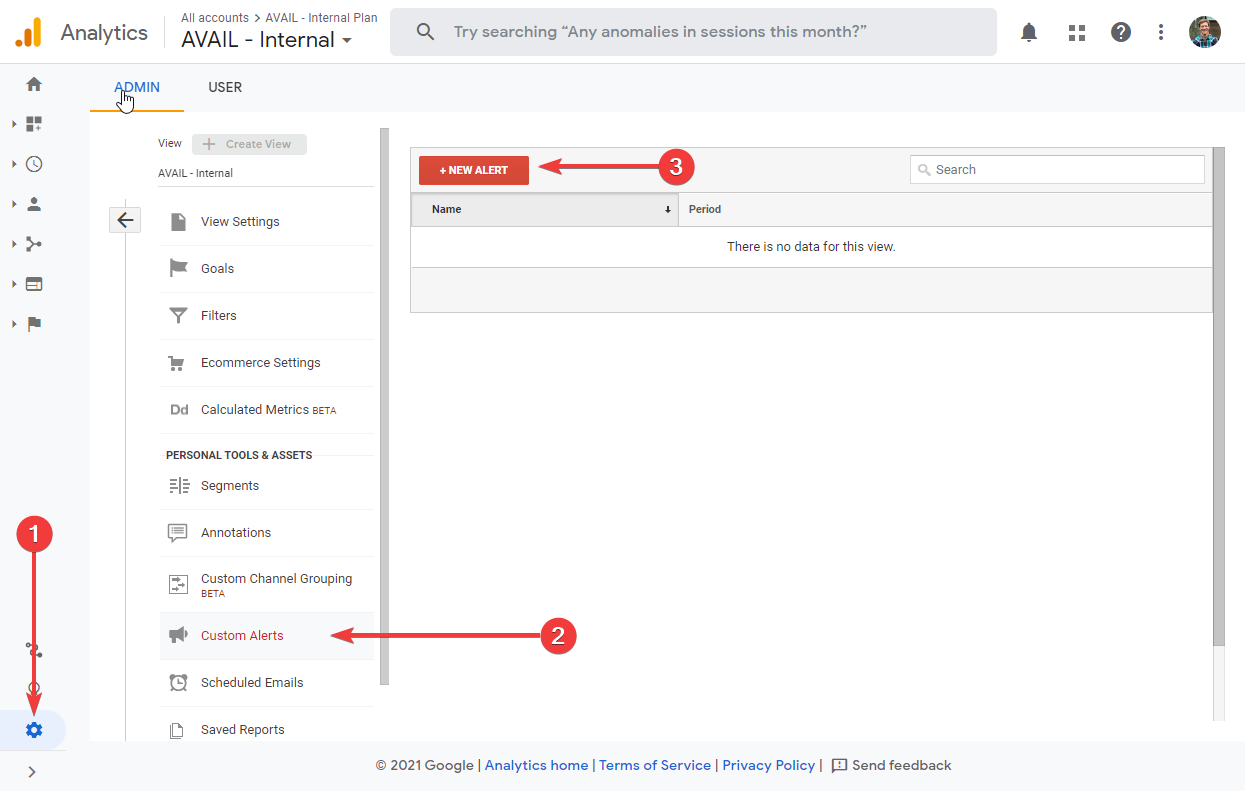Open Annotations menu item
This screenshot has width=1245, height=791.
click(266, 533)
